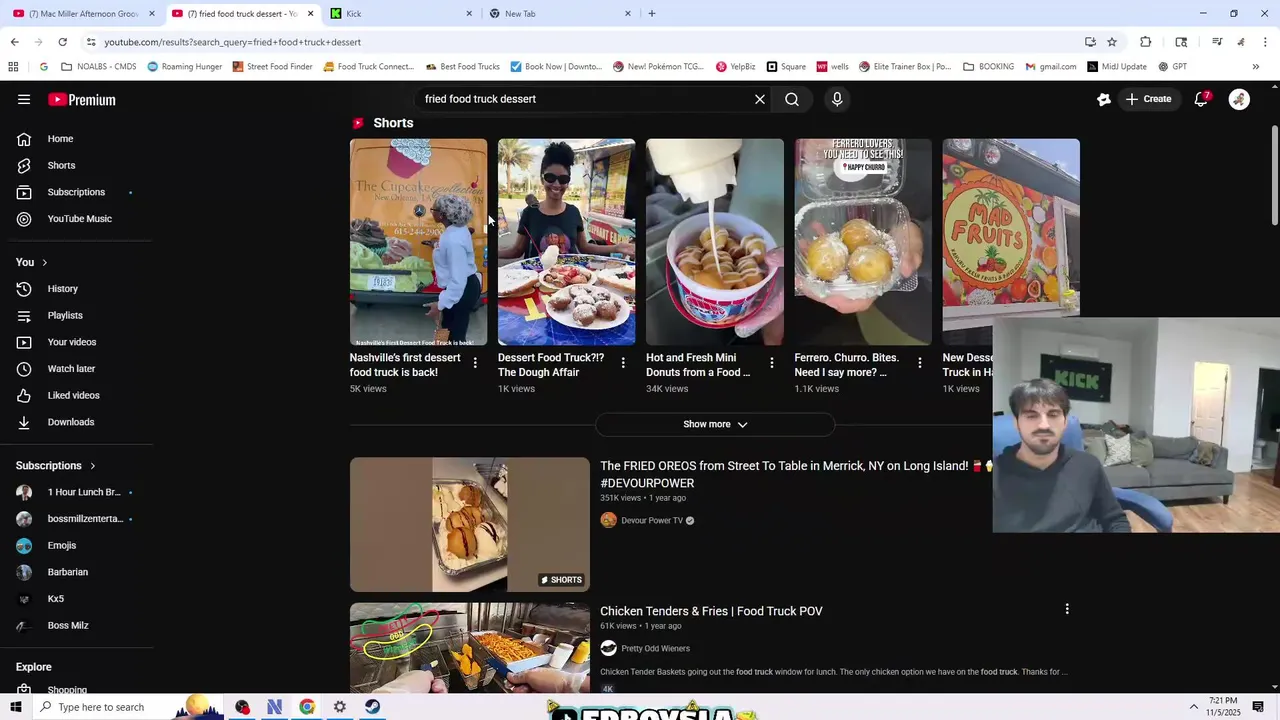Switch to the New Tab browser tab
This screenshot has height=720, width=1280.
[x=558, y=14]
